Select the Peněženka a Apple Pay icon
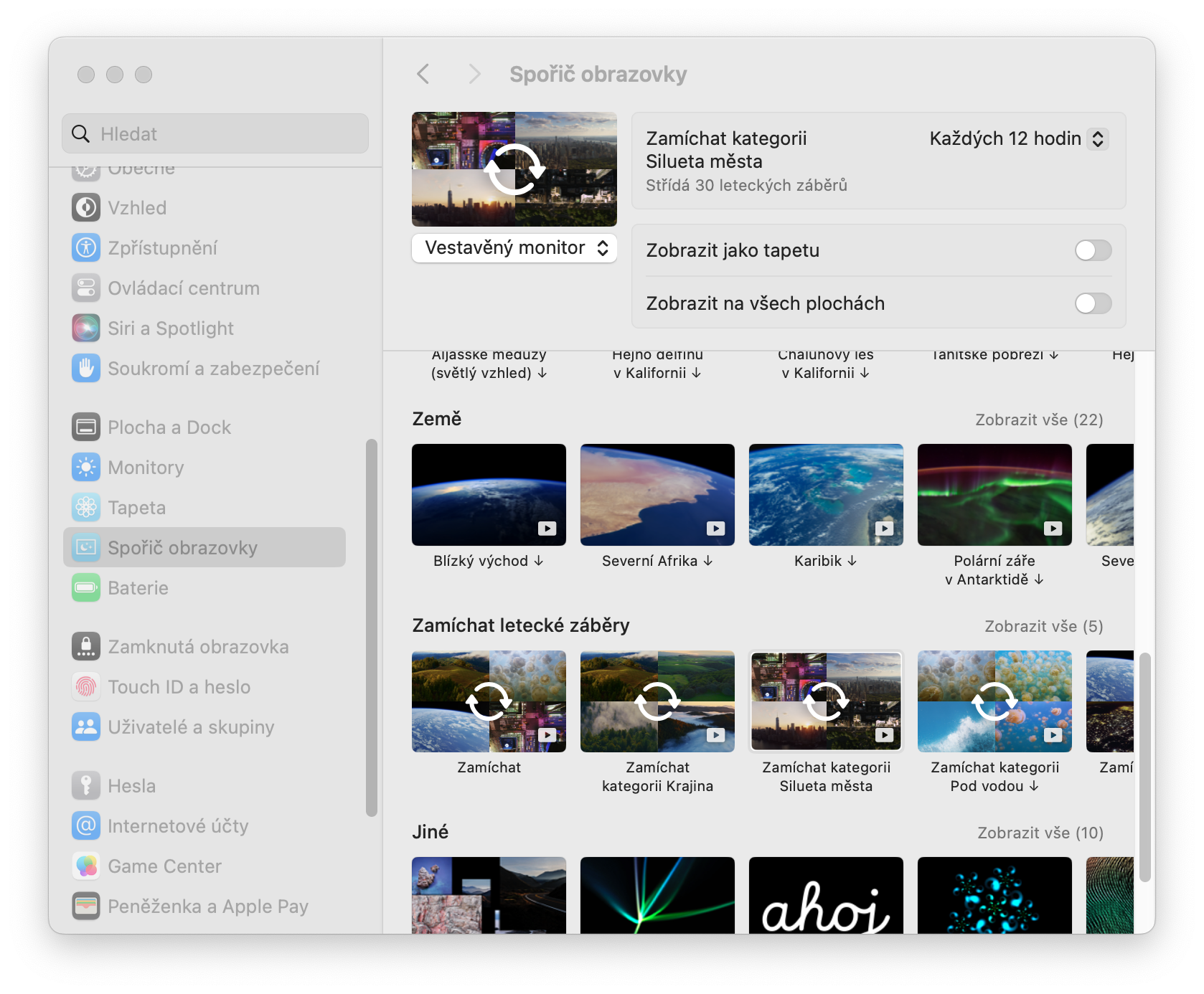 coord(86,907)
